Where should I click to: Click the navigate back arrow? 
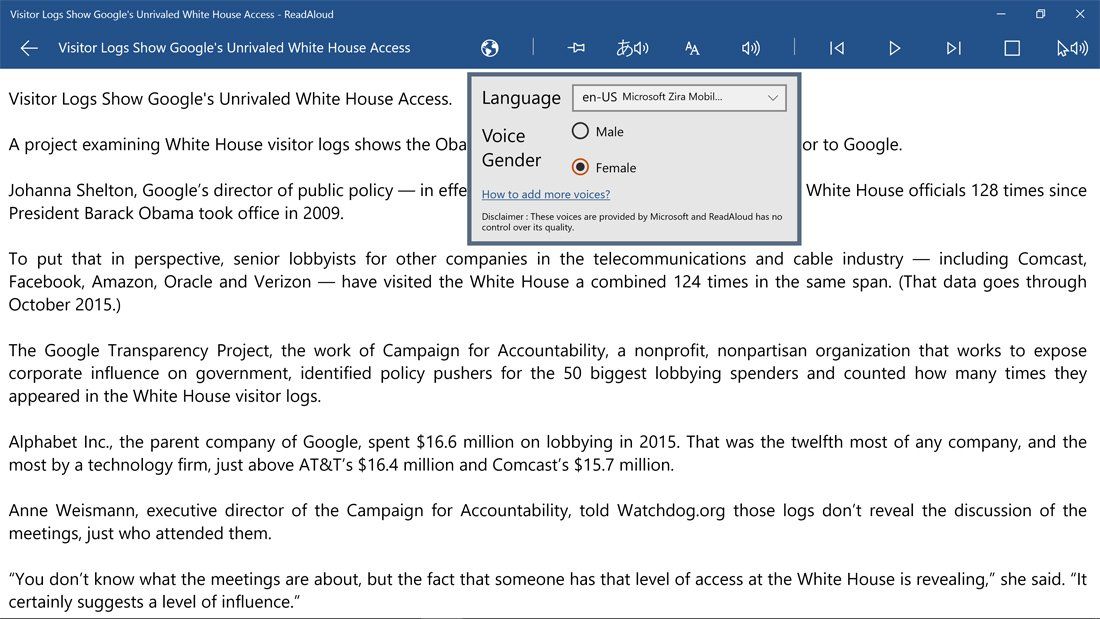pos(28,47)
